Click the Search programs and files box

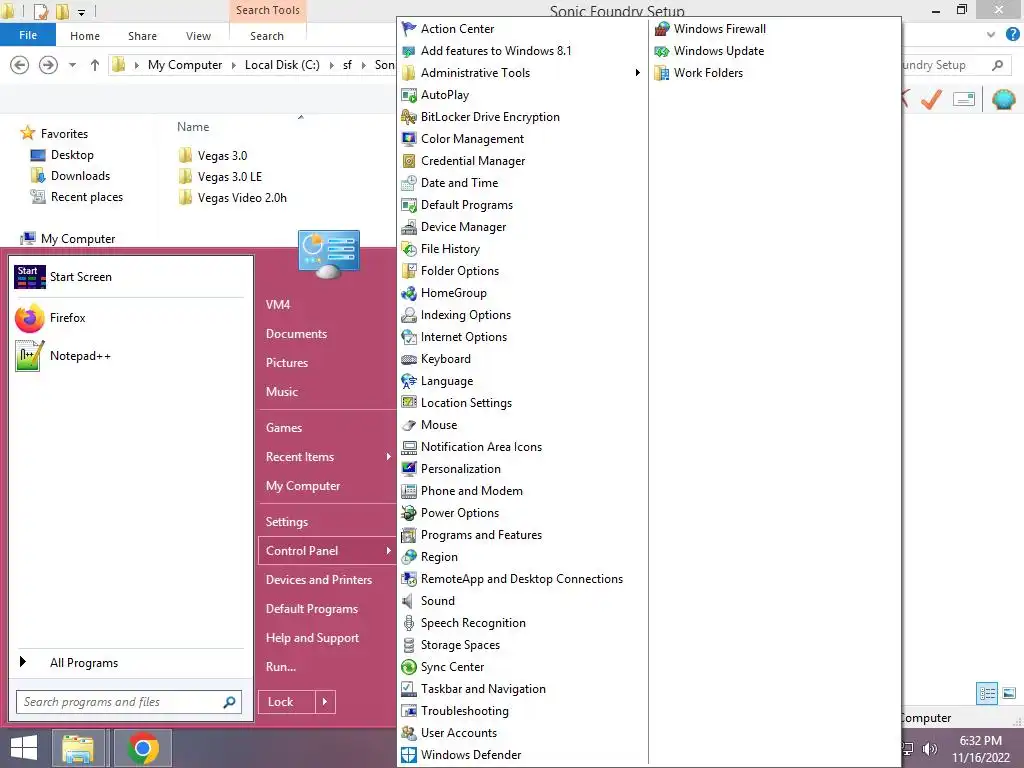pos(129,702)
